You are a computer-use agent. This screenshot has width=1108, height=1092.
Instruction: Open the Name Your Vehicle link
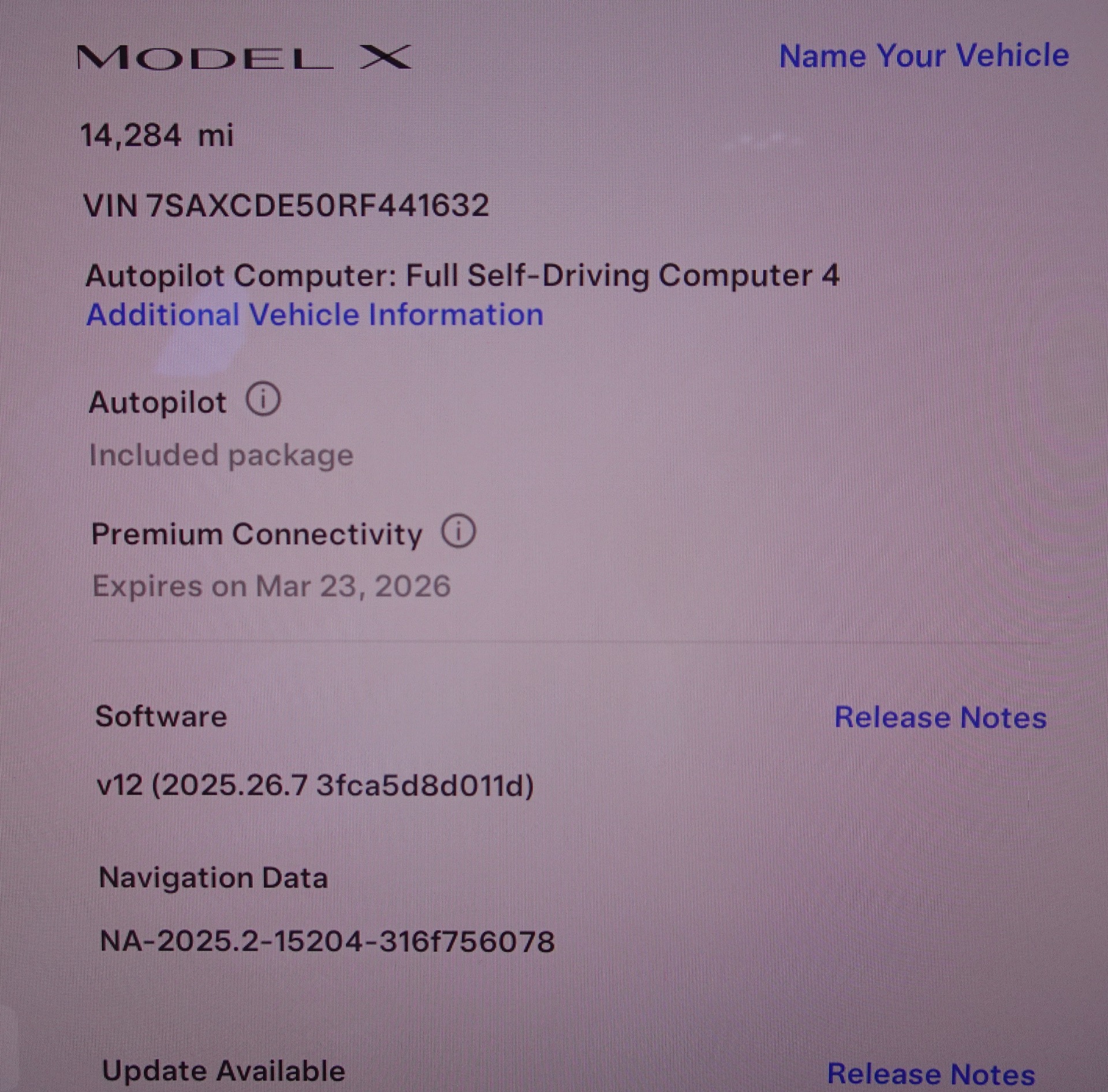(924, 56)
